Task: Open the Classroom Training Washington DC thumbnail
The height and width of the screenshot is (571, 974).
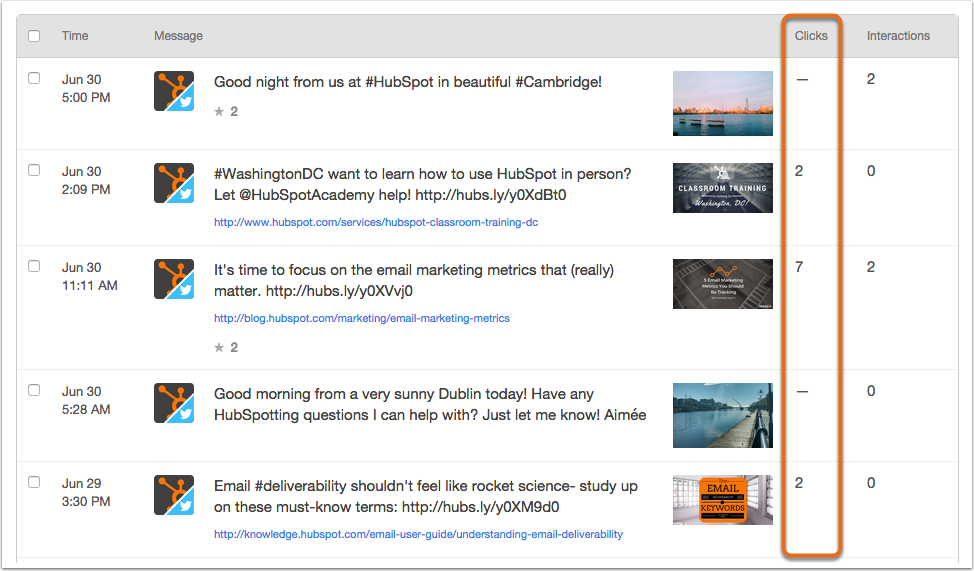Action: pos(722,188)
